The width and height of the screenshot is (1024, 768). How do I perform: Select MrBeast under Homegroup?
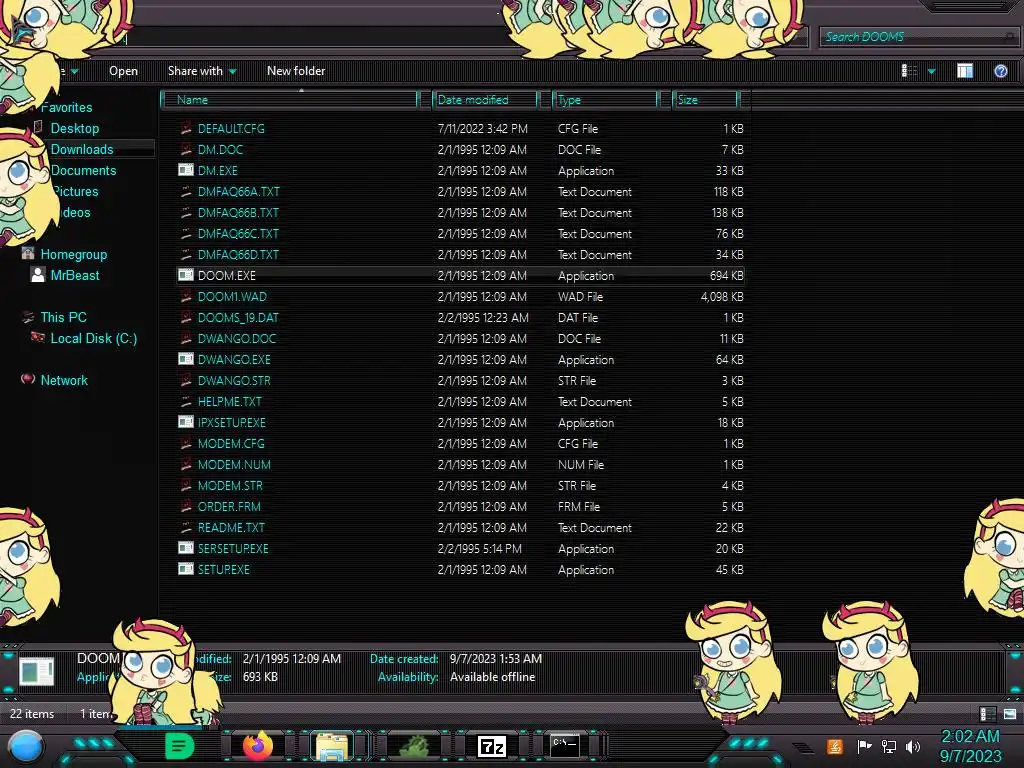[x=75, y=275]
